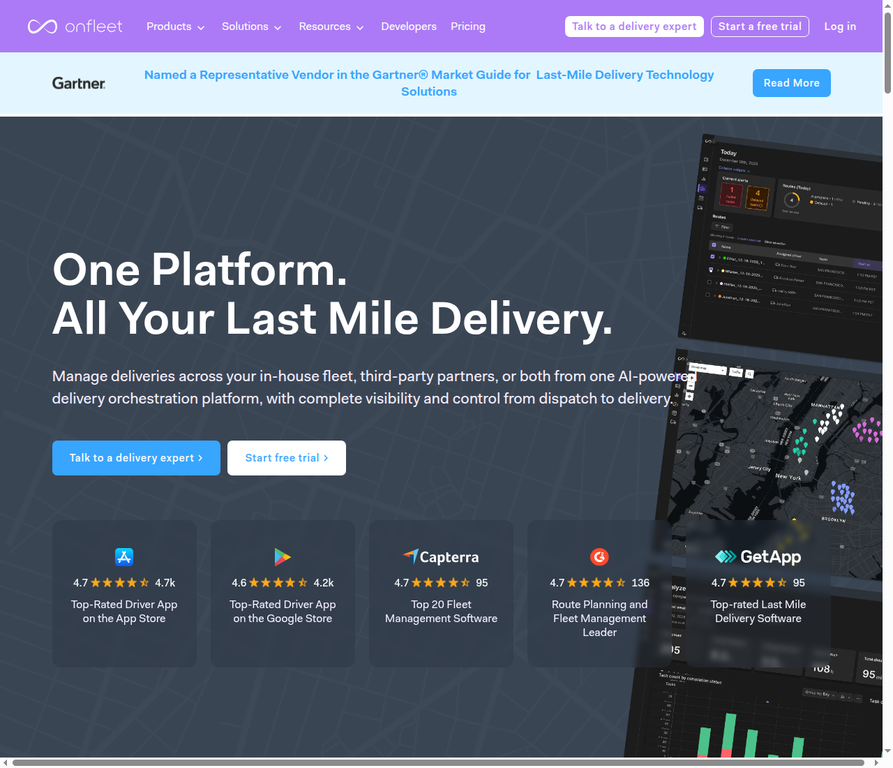Click the horizontal page scrollbar
Image resolution: width=893 pixels, height=768 pixels.
tap(438, 763)
